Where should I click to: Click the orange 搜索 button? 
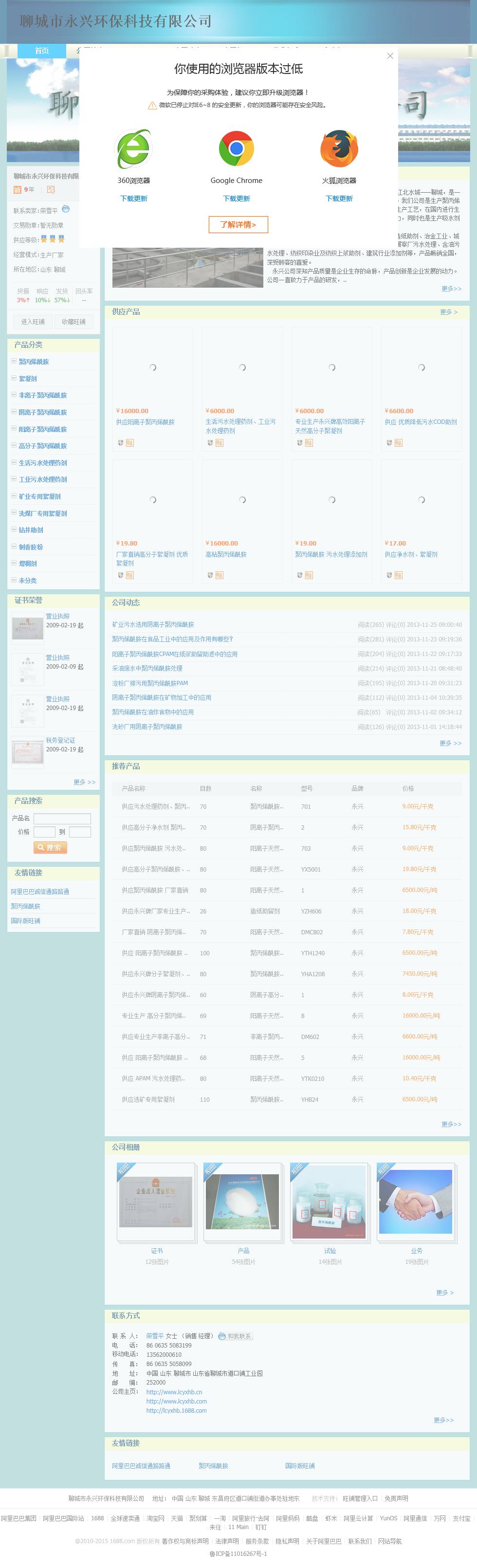coord(50,847)
